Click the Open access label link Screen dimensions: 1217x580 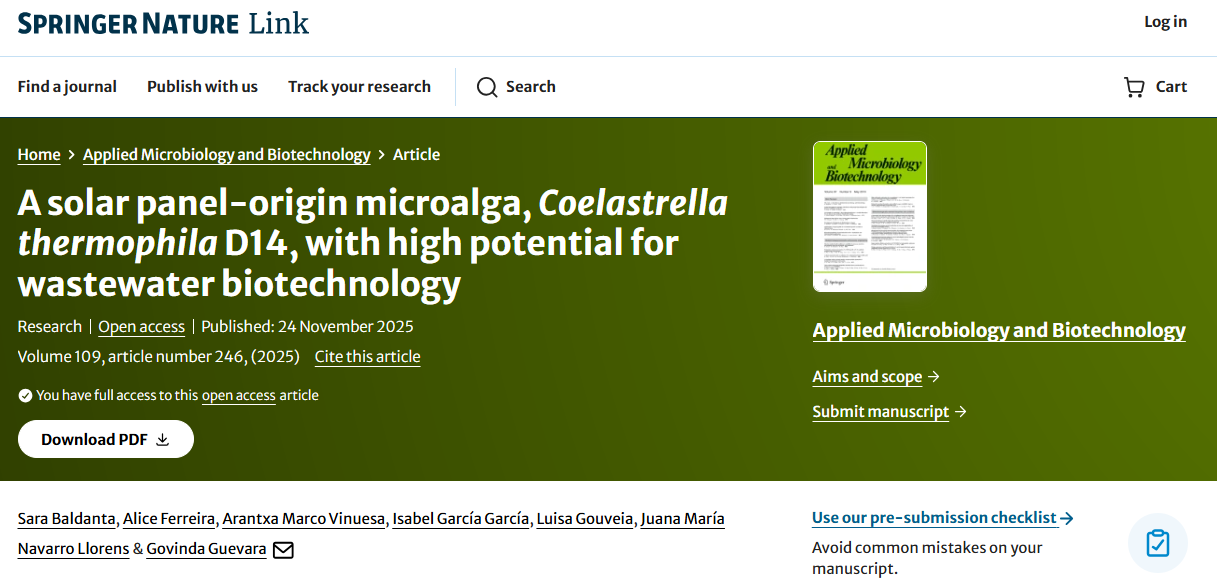(x=141, y=327)
